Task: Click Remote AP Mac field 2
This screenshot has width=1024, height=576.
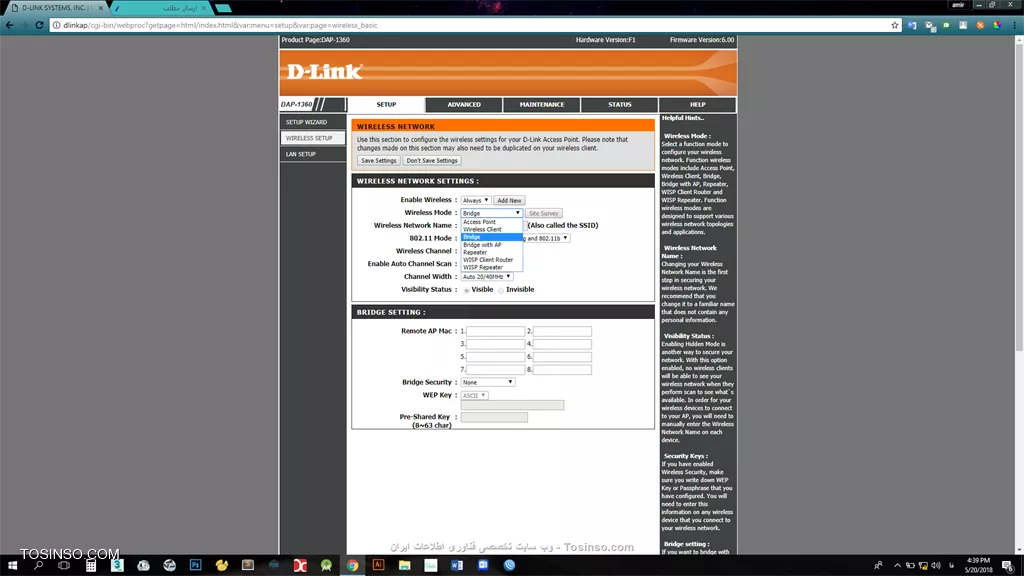Action: [x=562, y=331]
